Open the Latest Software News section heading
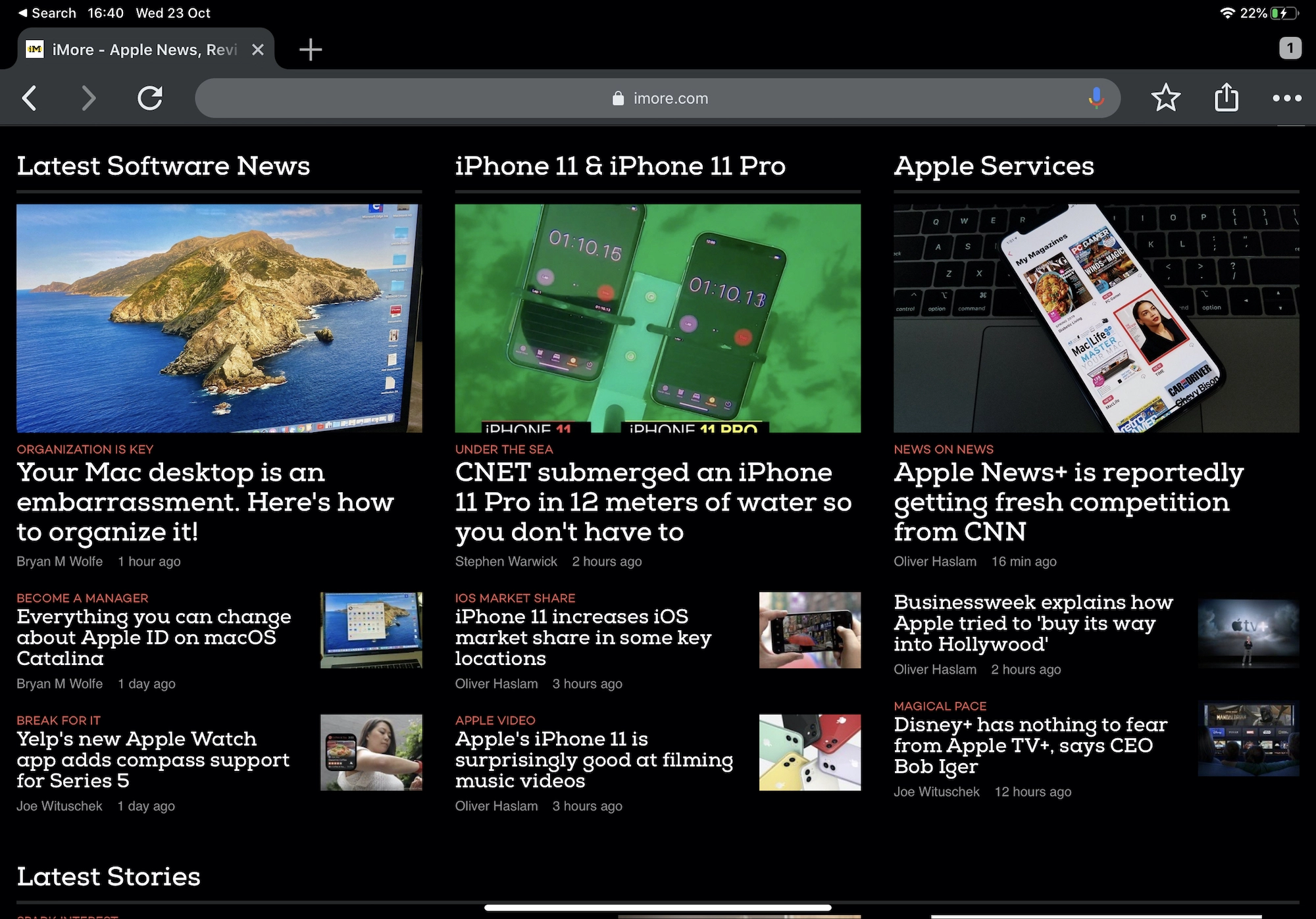The width and height of the screenshot is (1316, 919). coord(163,166)
